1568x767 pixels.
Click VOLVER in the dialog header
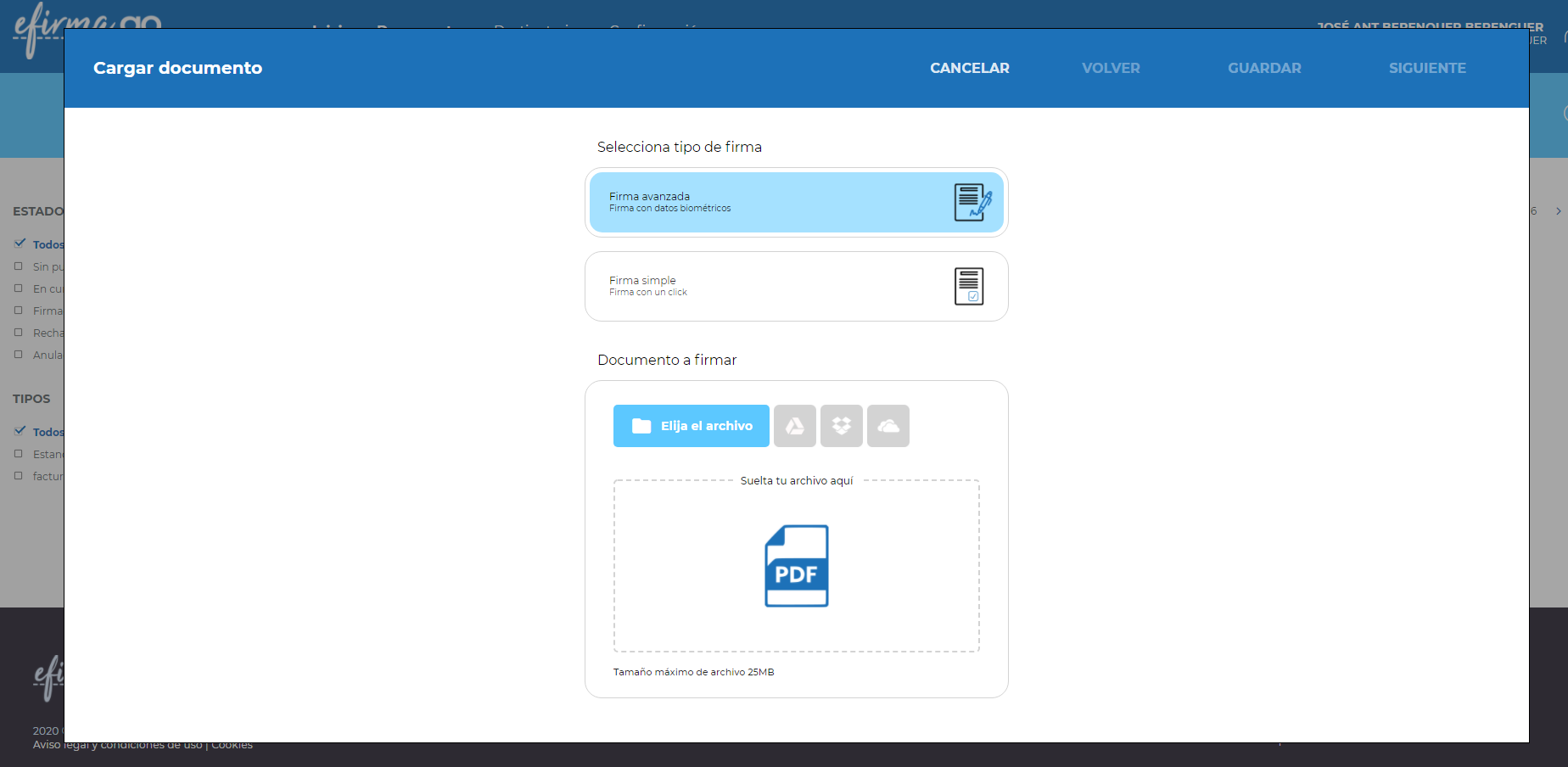(x=1110, y=68)
